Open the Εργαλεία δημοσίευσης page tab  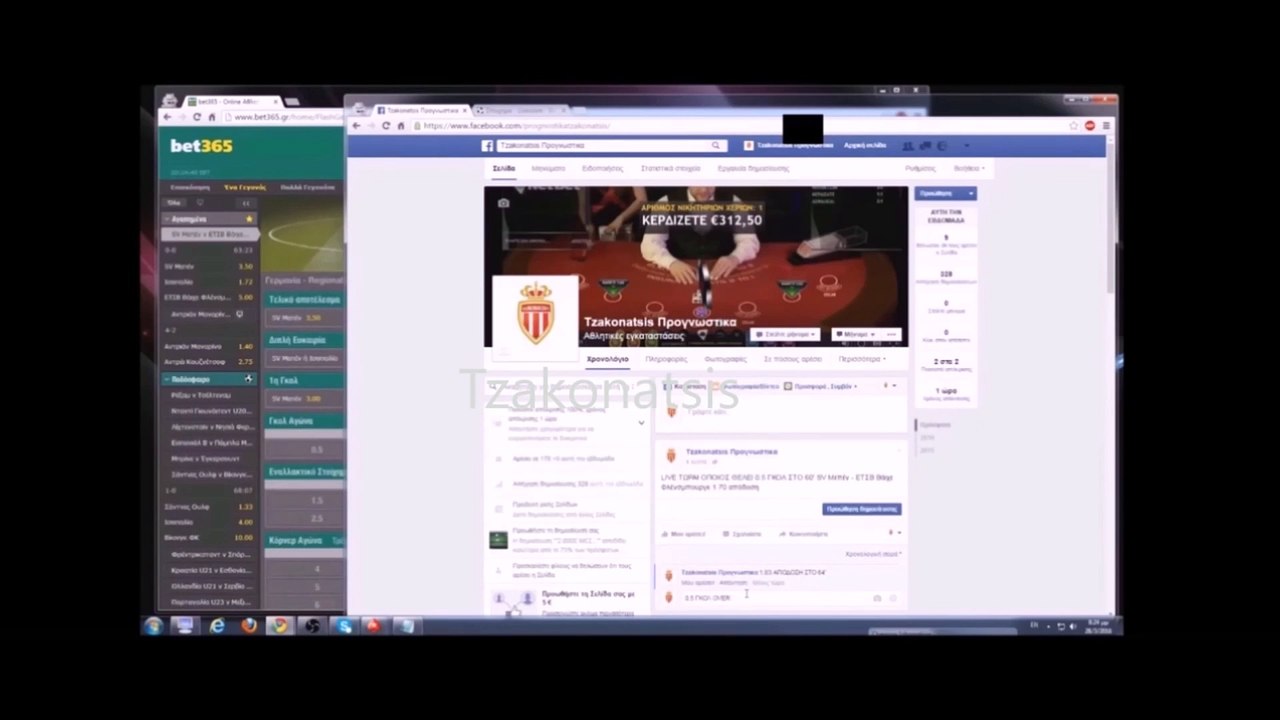coord(753,169)
